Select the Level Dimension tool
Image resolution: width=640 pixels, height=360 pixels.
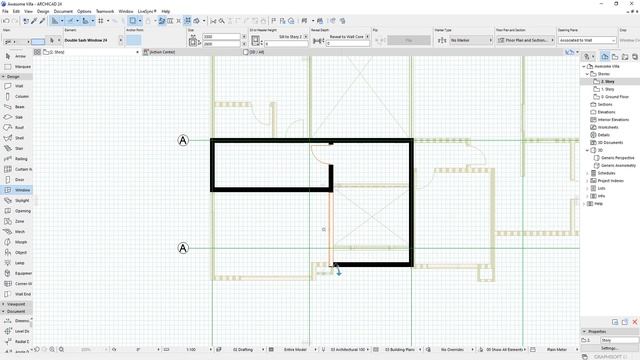point(16,331)
